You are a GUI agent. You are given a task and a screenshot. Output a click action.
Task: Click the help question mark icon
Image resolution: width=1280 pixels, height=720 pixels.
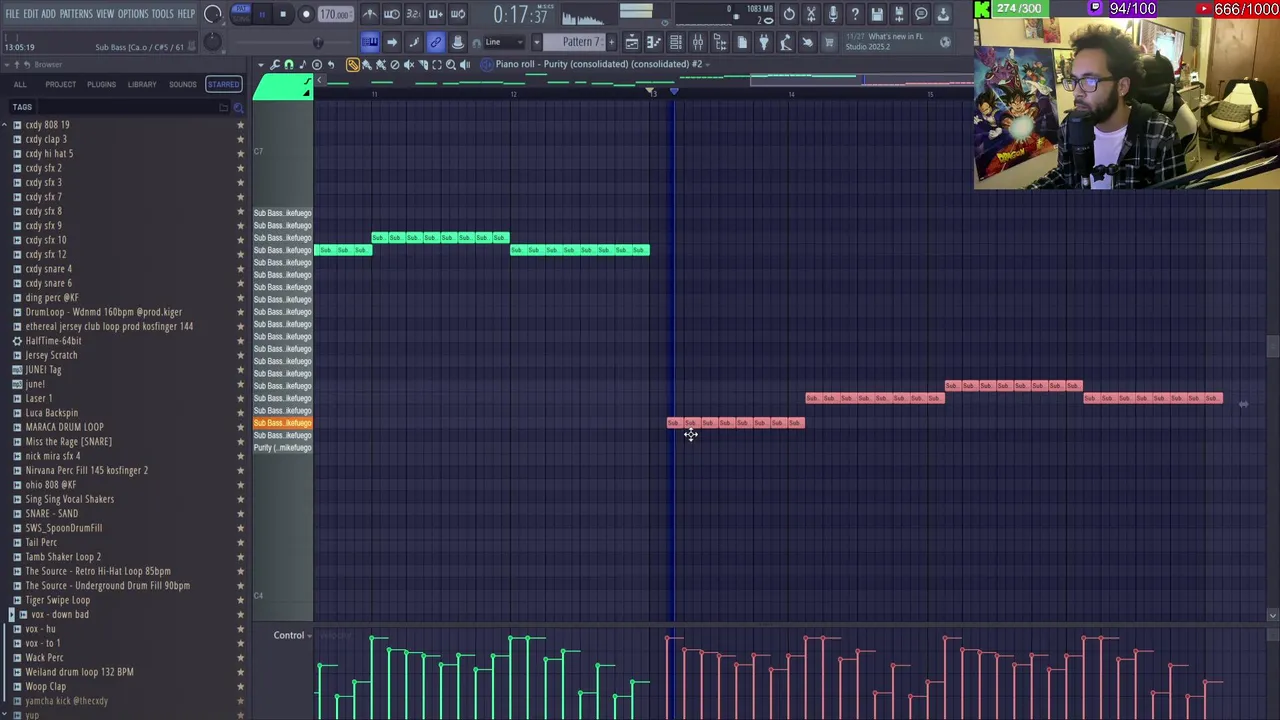coord(855,14)
